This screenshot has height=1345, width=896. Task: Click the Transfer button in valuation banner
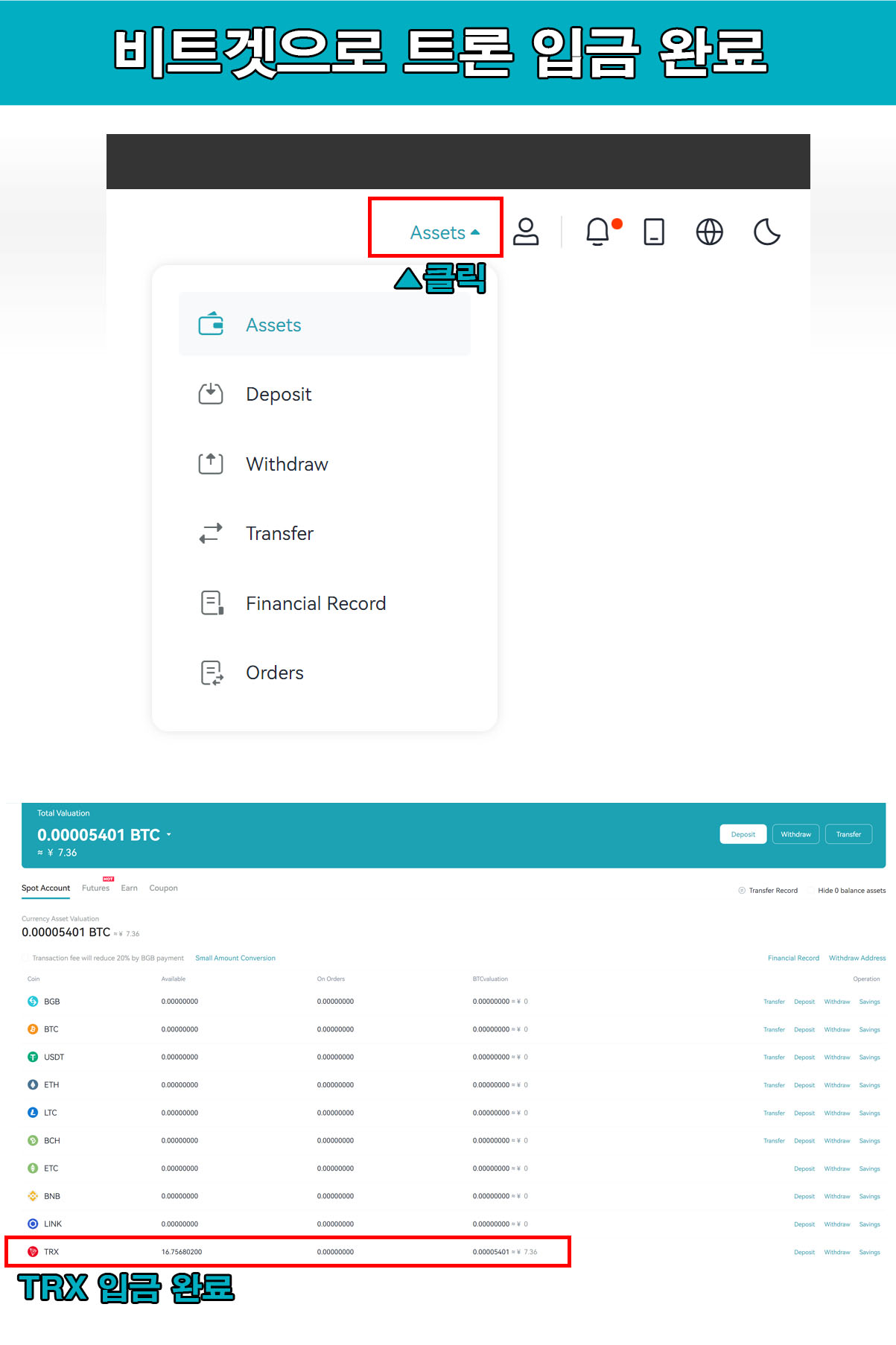point(848,834)
